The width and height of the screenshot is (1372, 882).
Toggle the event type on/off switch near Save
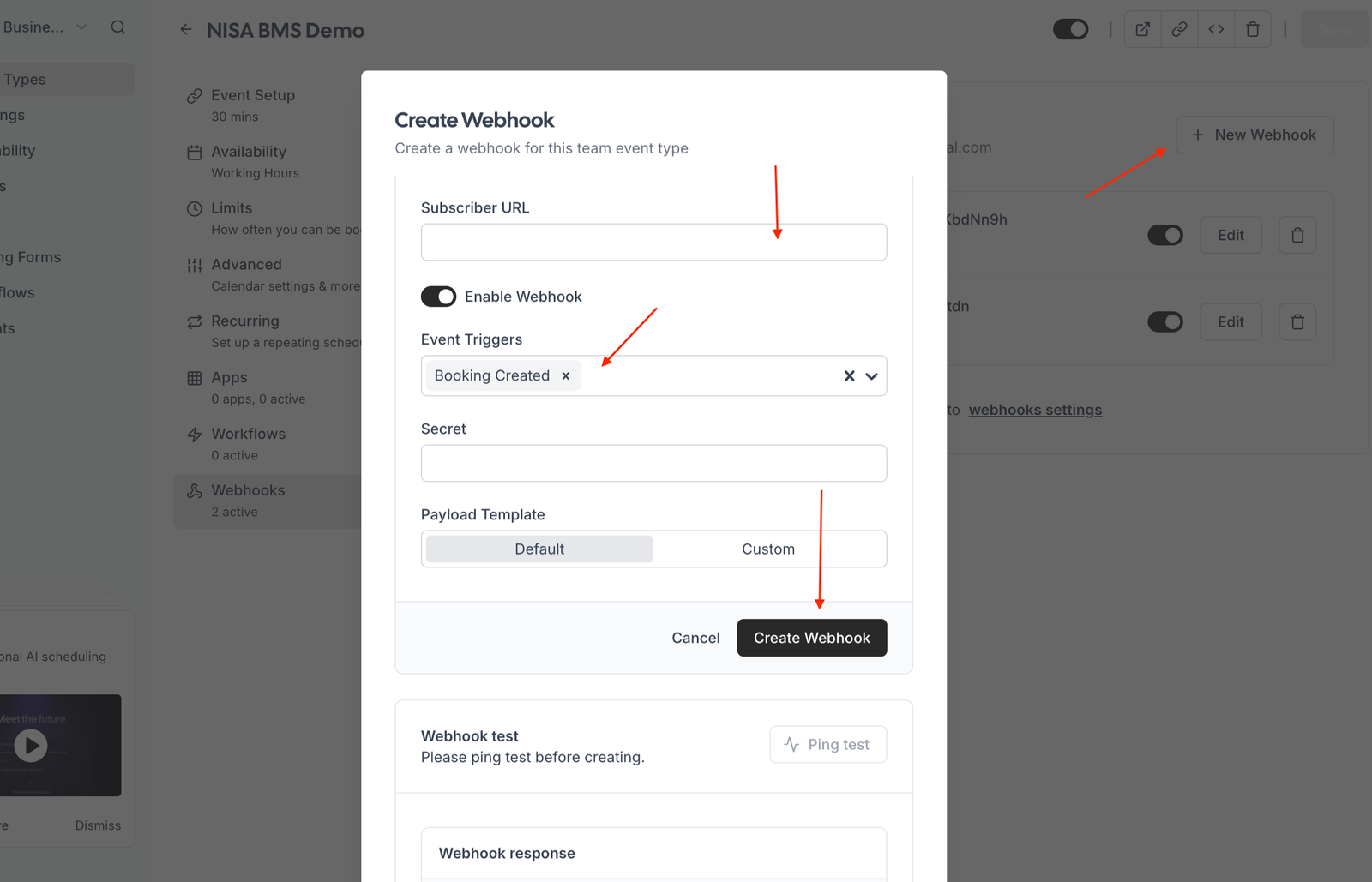pos(1071,28)
